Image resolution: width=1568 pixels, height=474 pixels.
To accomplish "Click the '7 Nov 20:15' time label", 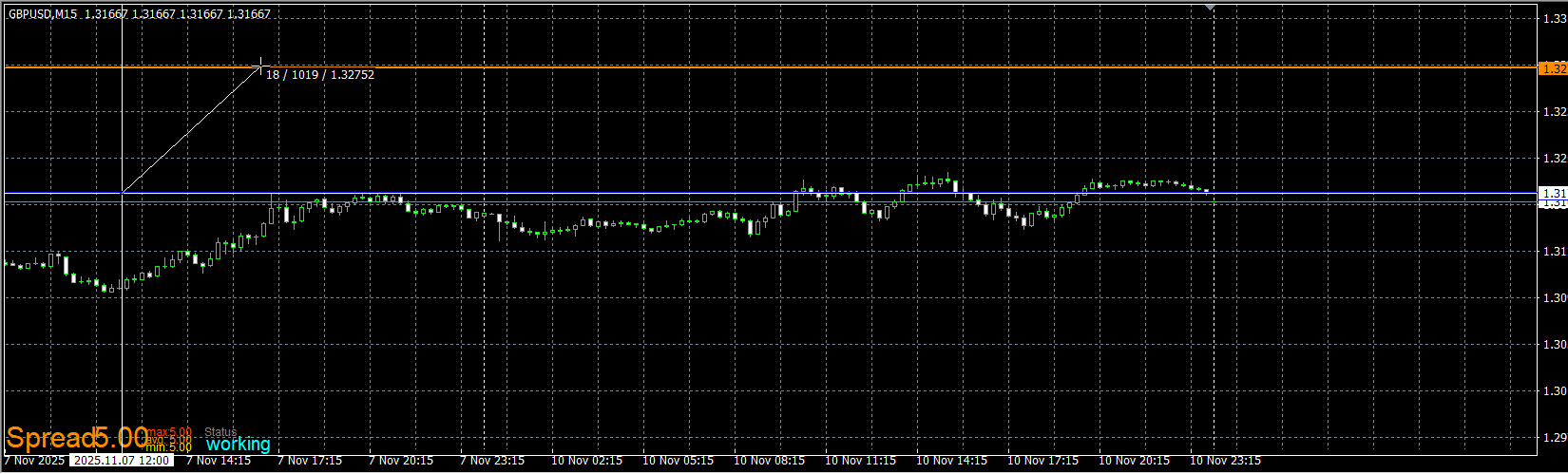I will pos(401,461).
